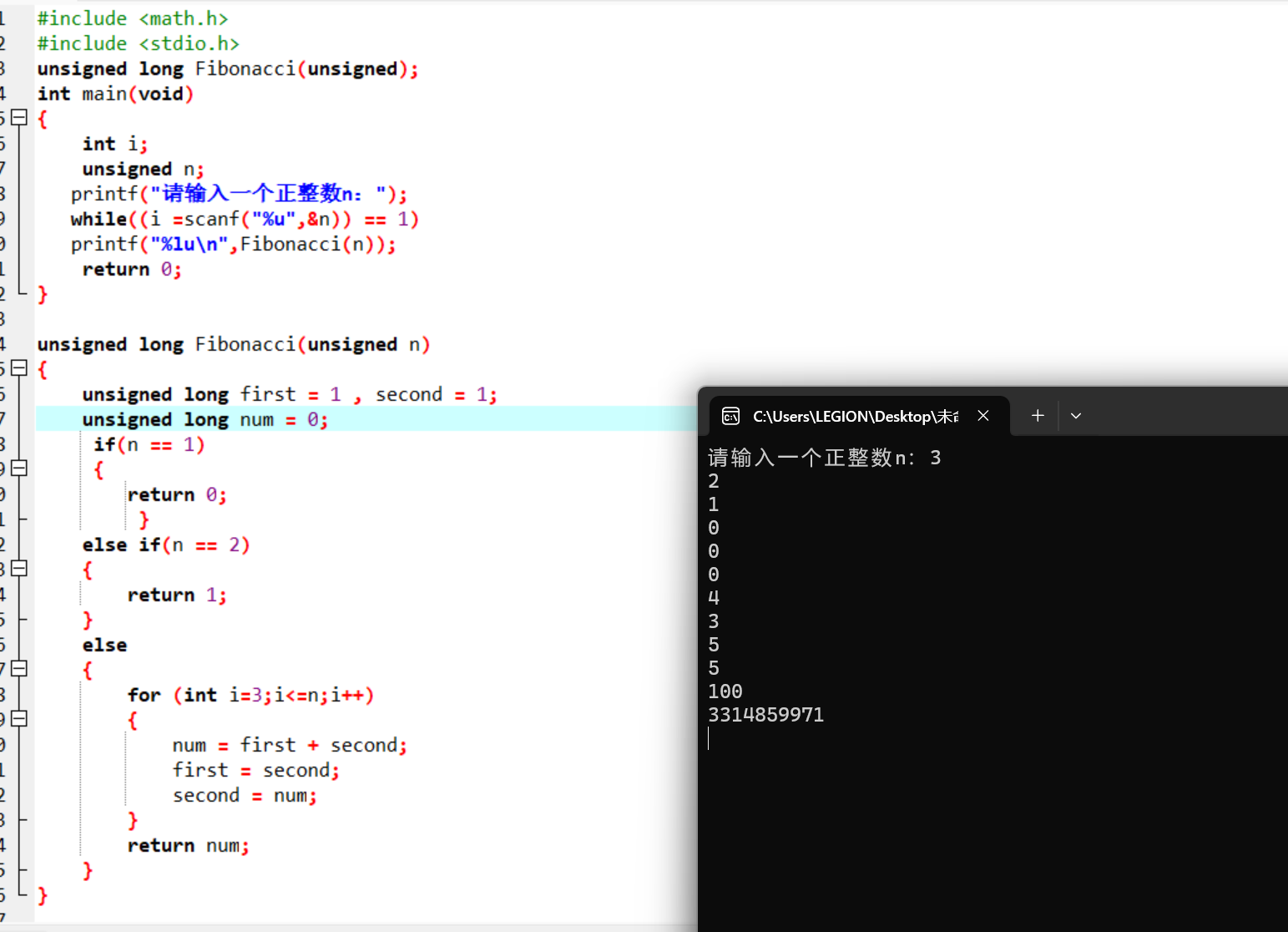This screenshot has width=1288, height=932.
Task: Collapse the main function body fold marker
Action: click(19, 118)
